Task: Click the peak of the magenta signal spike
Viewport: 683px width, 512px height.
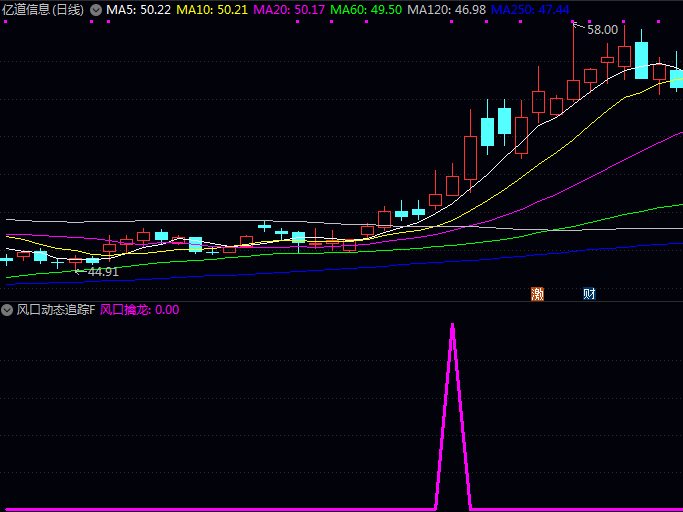Action: click(x=452, y=326)
